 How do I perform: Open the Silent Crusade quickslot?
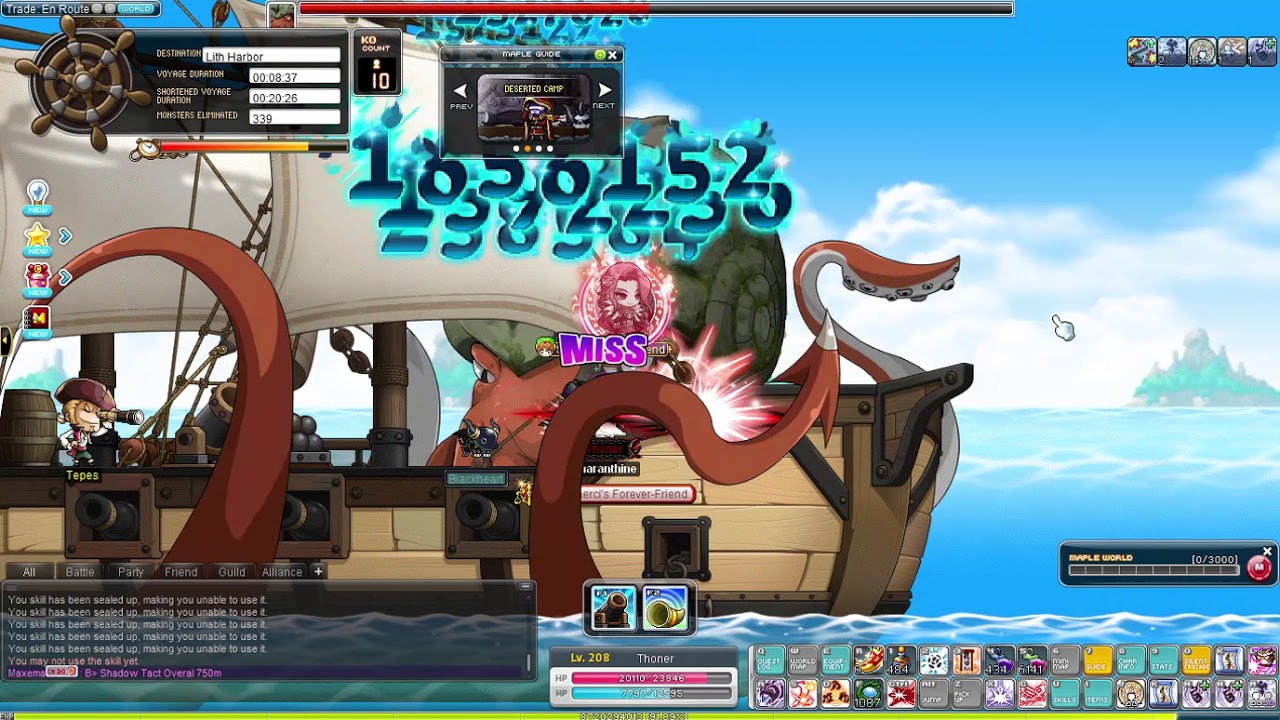coord(1197,661)
